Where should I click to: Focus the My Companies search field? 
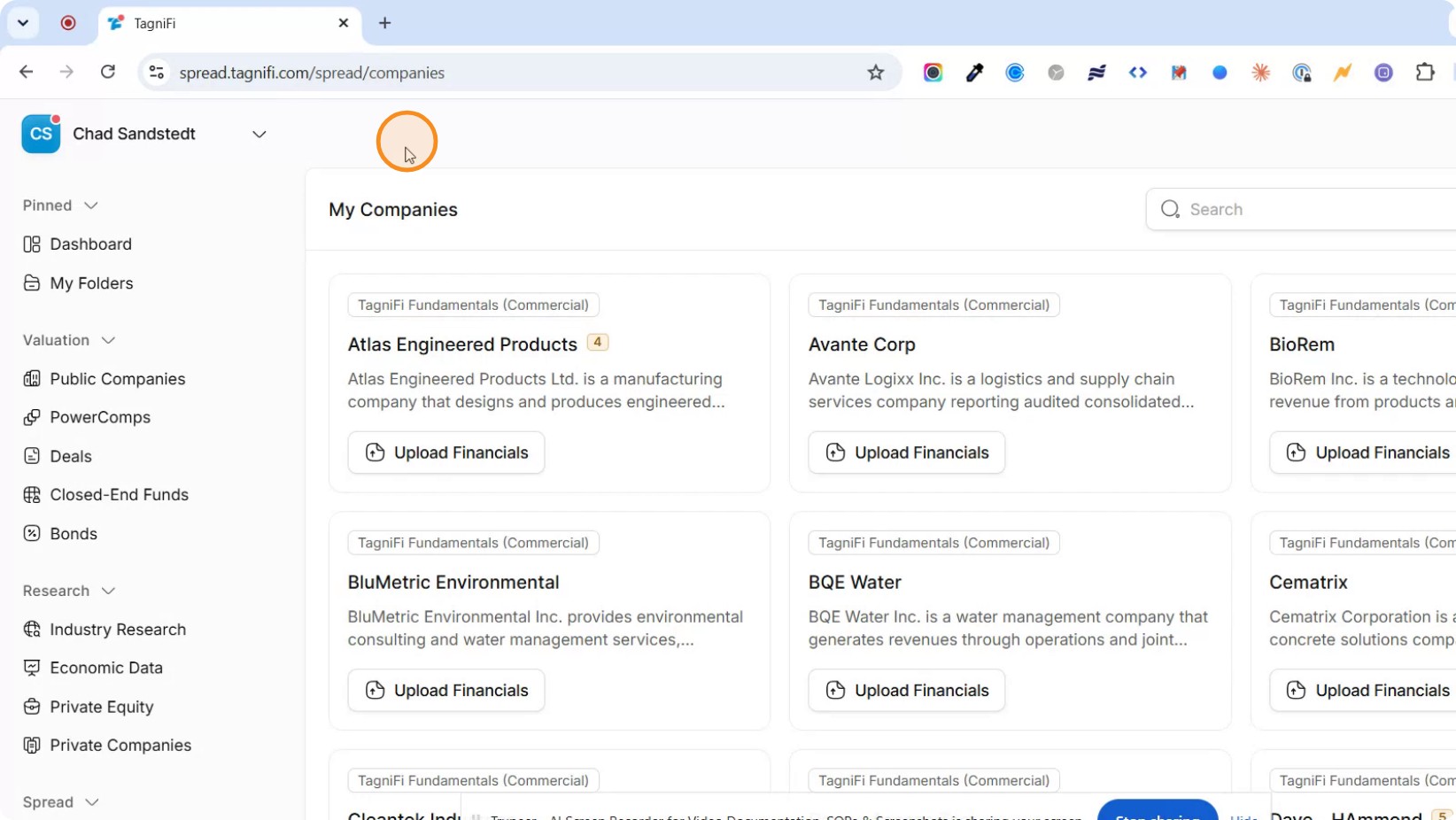point(1302,209)
